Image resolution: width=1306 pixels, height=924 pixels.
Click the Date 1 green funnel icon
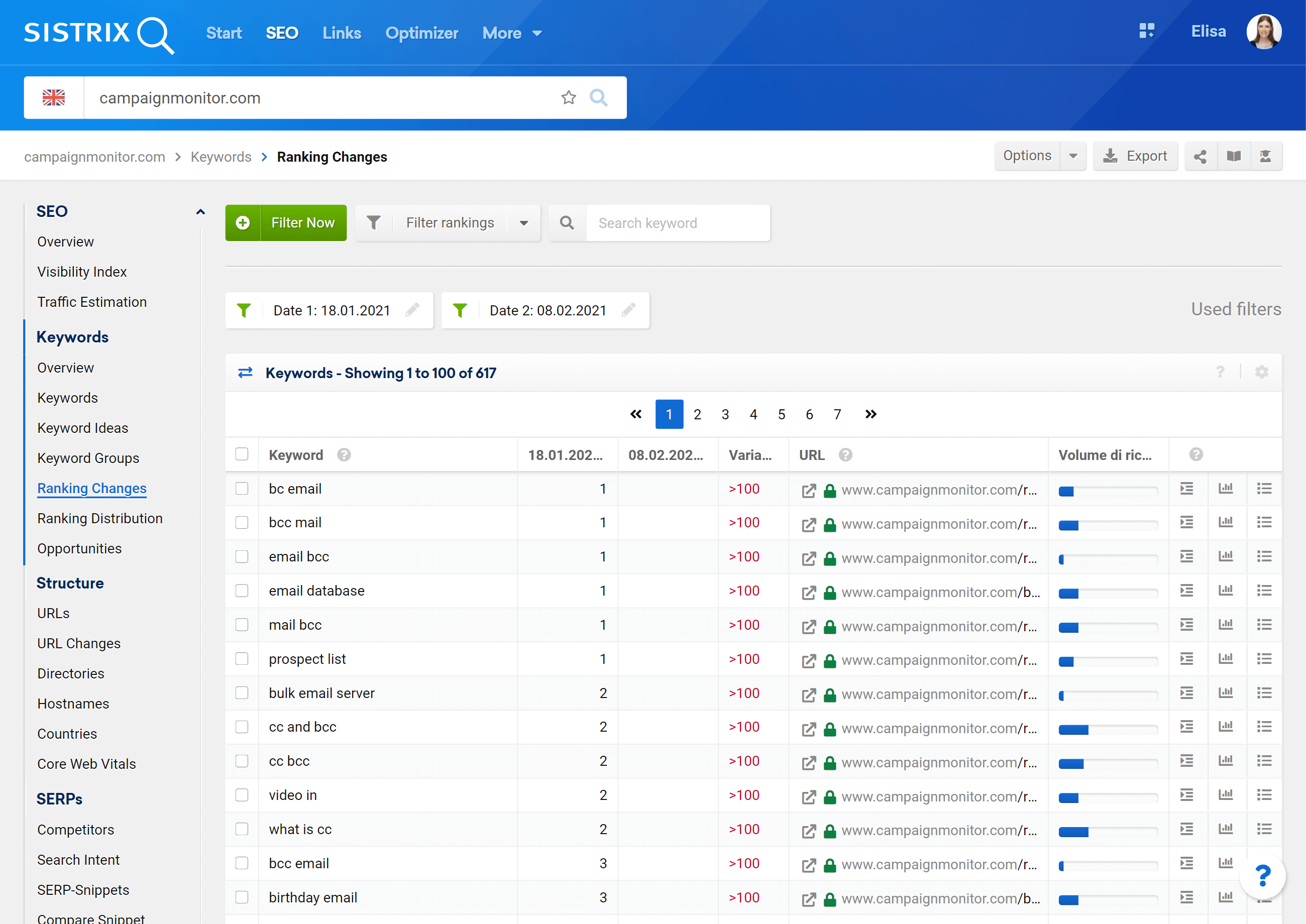(244, 310)
